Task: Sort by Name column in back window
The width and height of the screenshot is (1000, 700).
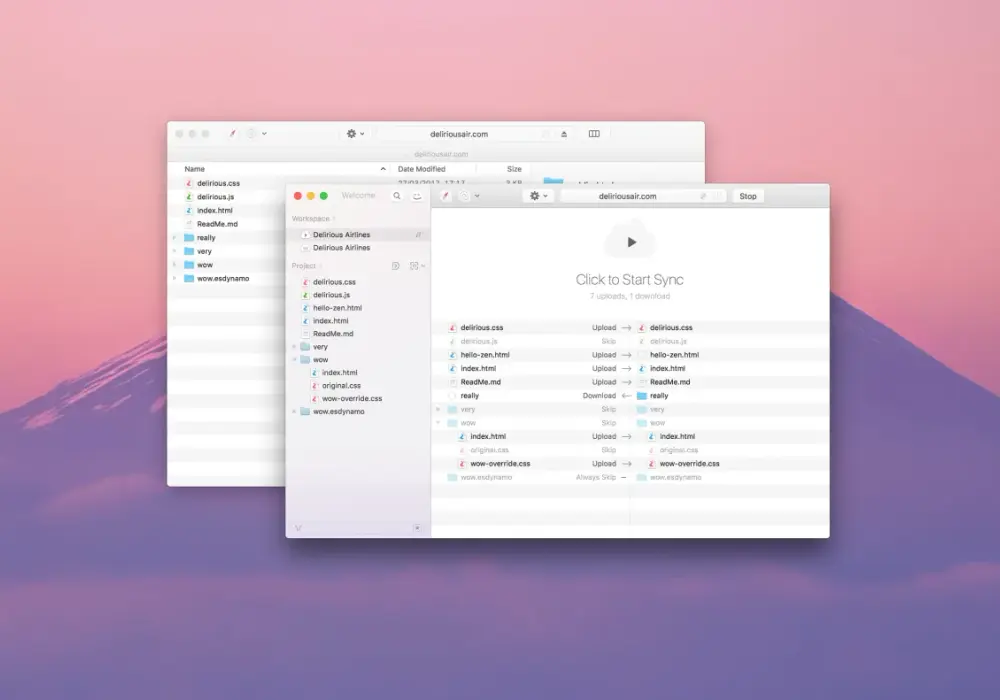Action: pyautogui.click(x=195, y=169)
